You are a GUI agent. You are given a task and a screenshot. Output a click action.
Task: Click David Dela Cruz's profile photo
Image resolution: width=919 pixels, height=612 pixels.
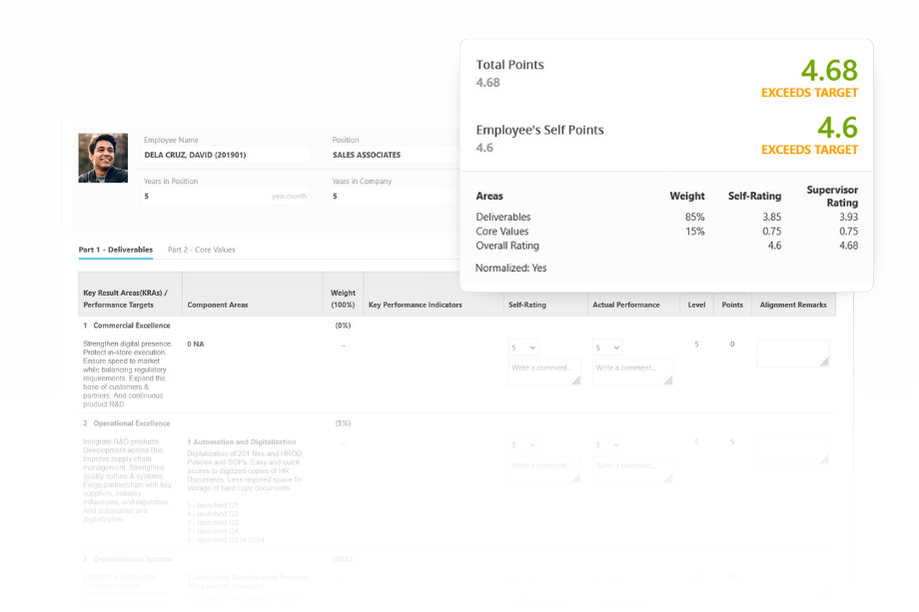point(103,158)
